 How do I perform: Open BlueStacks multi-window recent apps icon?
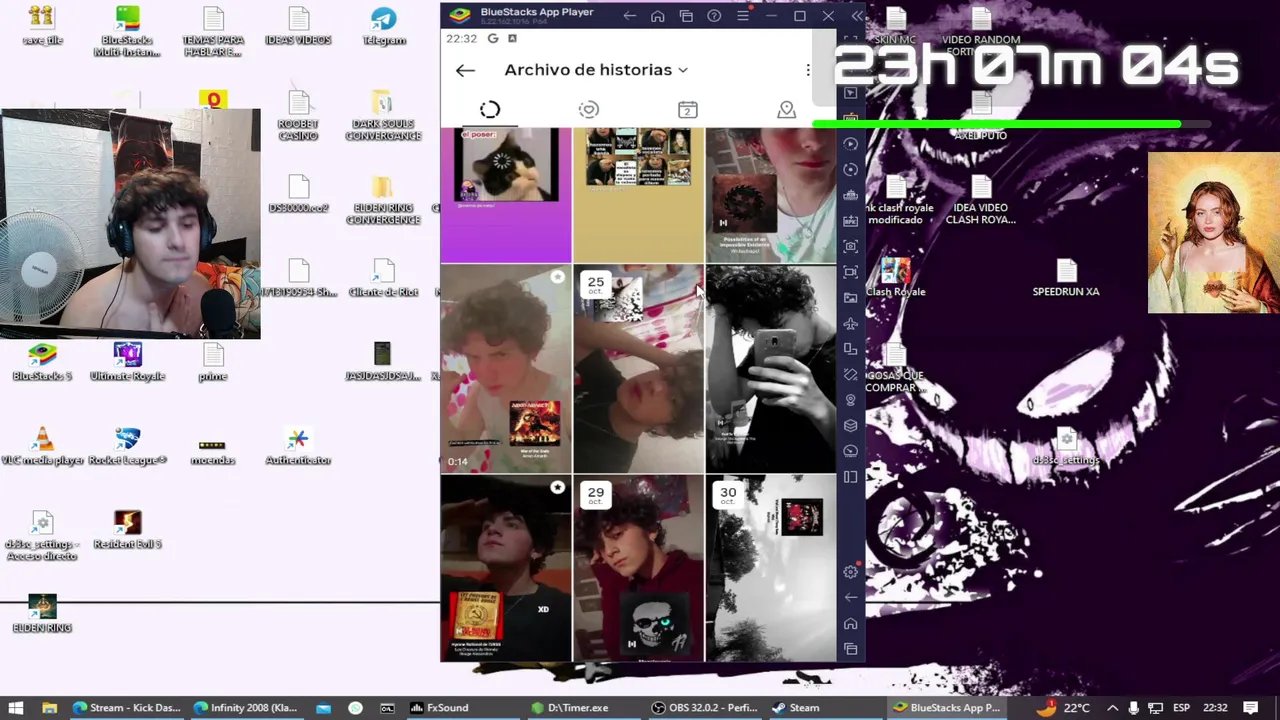686,16
